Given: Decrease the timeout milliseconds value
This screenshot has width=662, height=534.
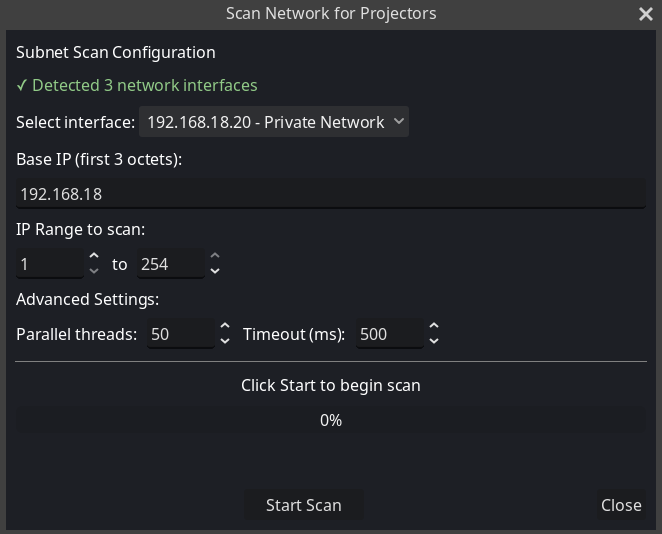Looking at the screenshot, I should [x=433, y=341].
